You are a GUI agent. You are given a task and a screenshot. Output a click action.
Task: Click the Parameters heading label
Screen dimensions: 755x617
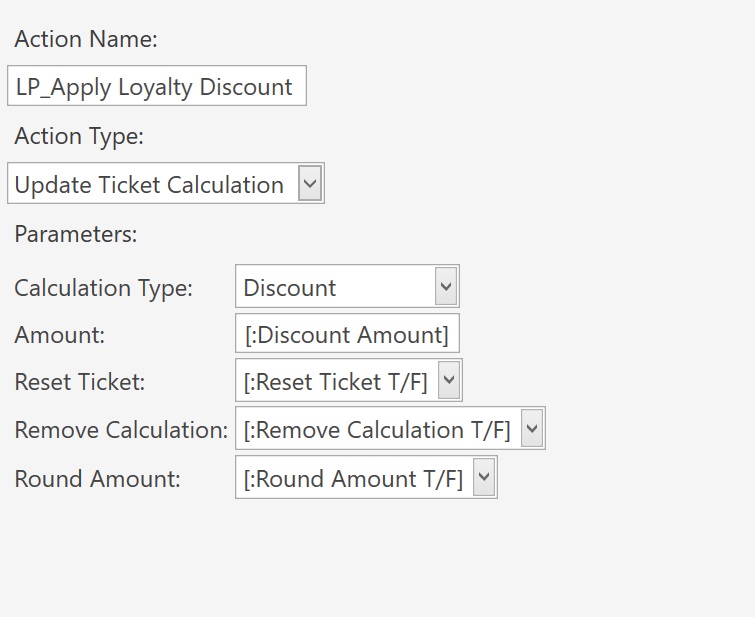click(x=76, y=234)
